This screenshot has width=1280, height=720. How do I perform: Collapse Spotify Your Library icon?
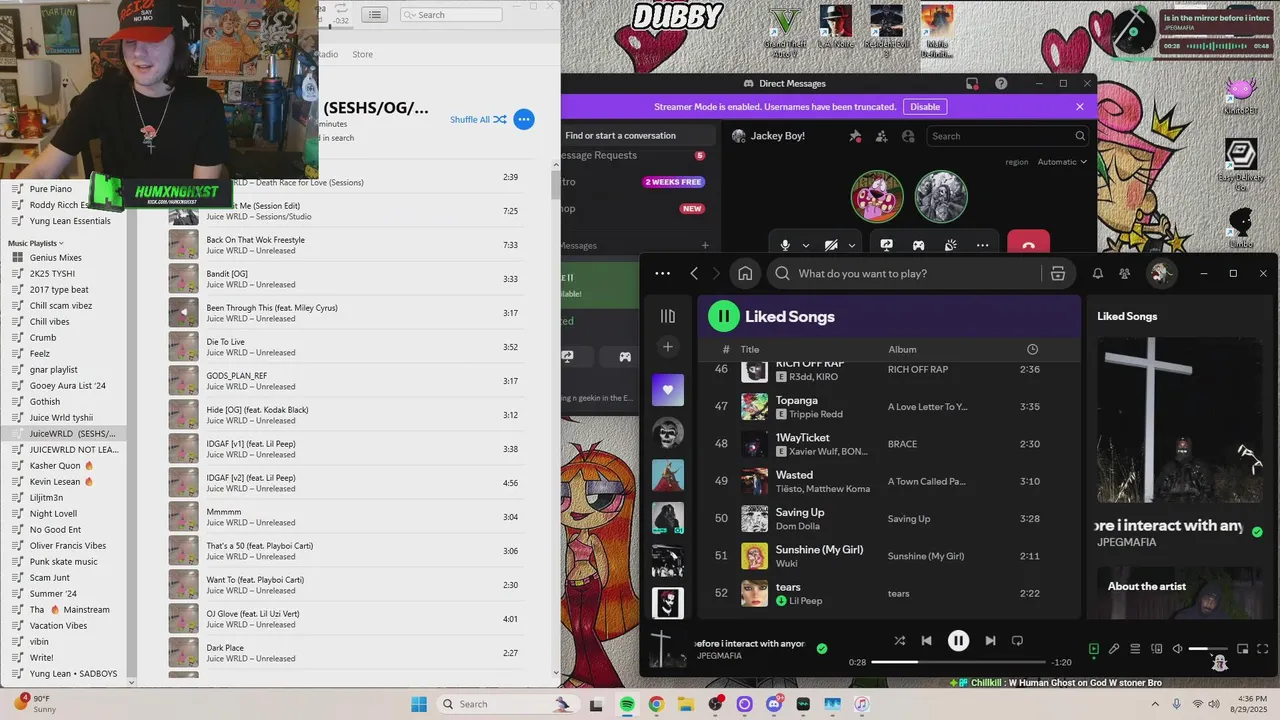click(x=668, y=316)
